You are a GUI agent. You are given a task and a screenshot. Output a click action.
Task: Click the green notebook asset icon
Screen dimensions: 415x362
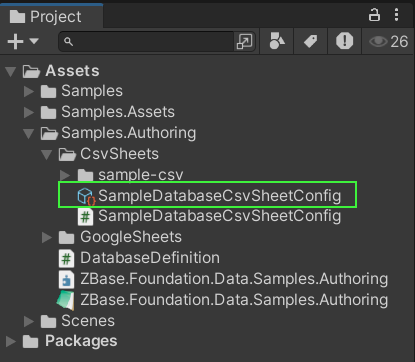click(x=65, y=300)
